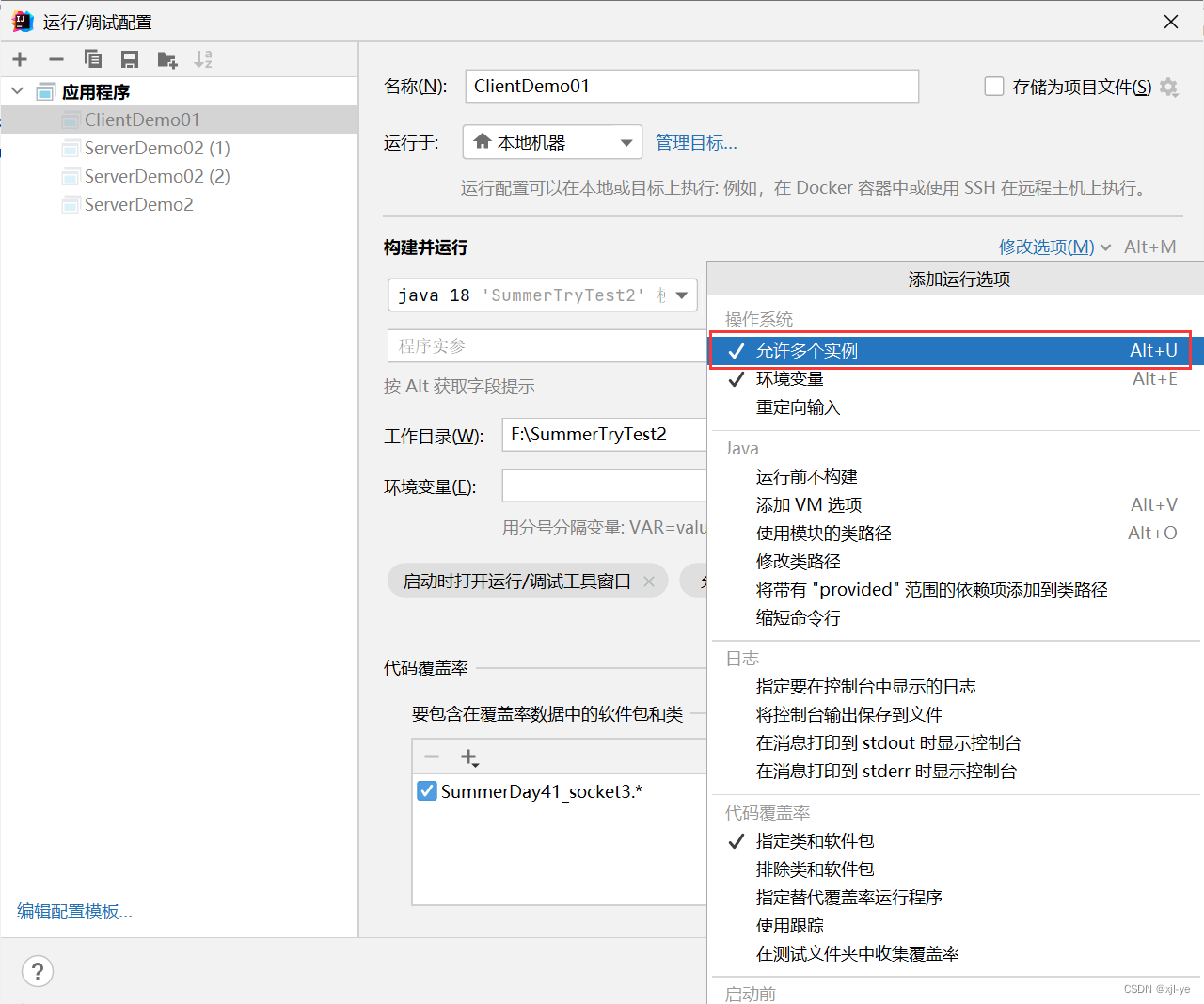Expand the 修改选项(M) dropdown

click(x=1054, y=247)
